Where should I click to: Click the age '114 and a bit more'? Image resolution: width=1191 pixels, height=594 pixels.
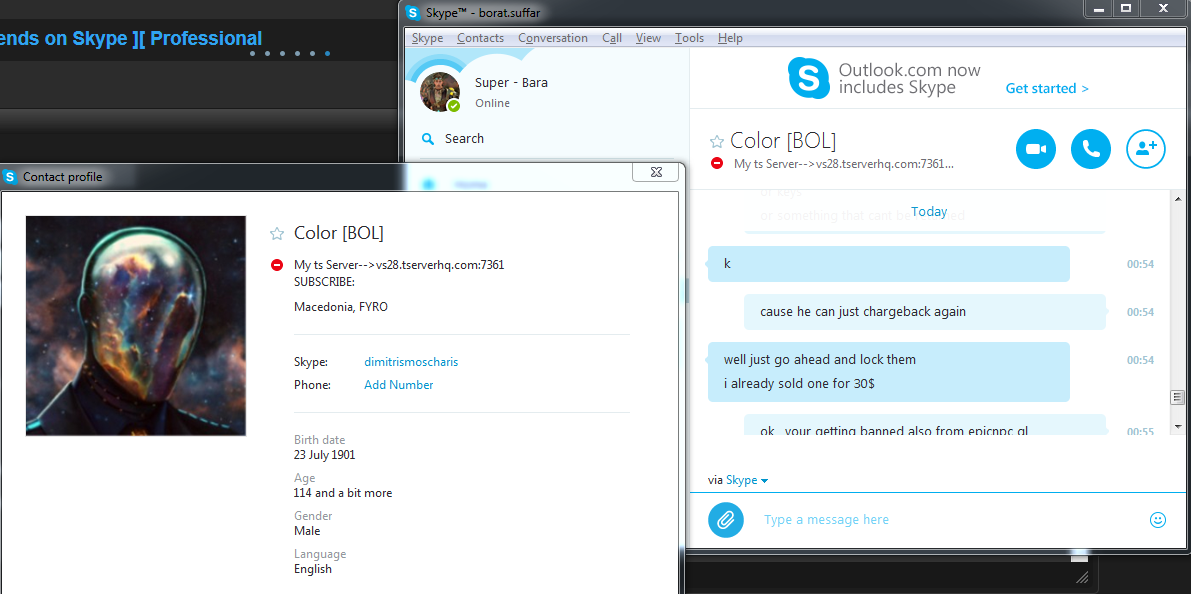pos(343,493)
